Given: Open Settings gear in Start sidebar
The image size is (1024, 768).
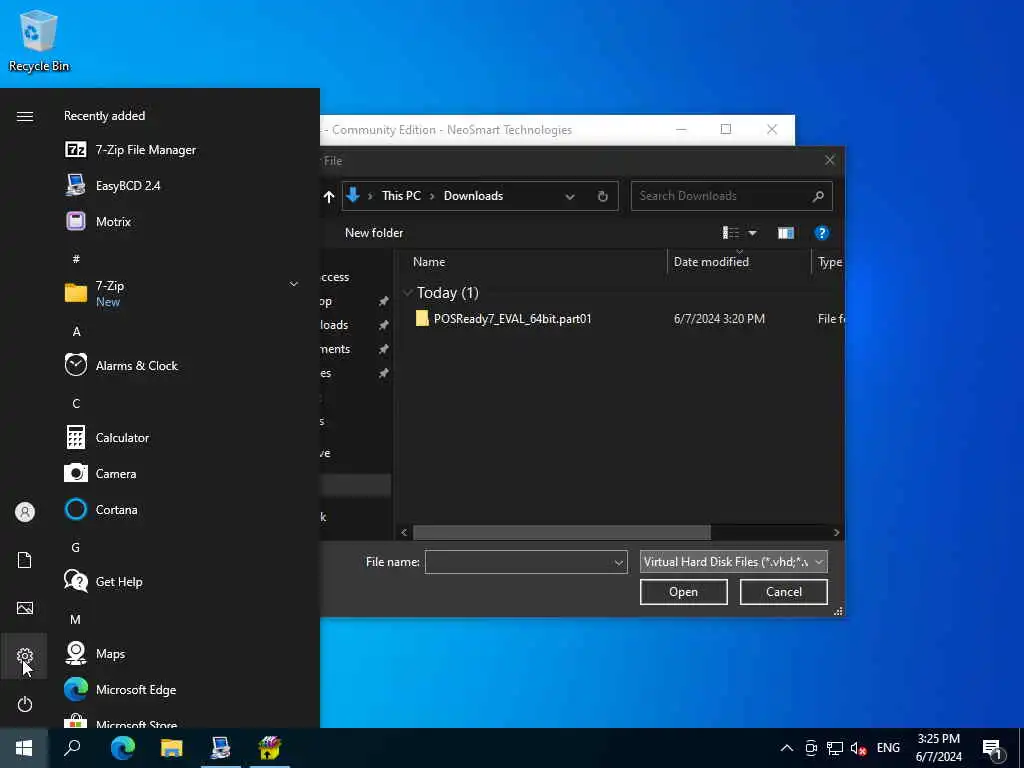Looking at the screenshot, I should click(x=25, y=656).
